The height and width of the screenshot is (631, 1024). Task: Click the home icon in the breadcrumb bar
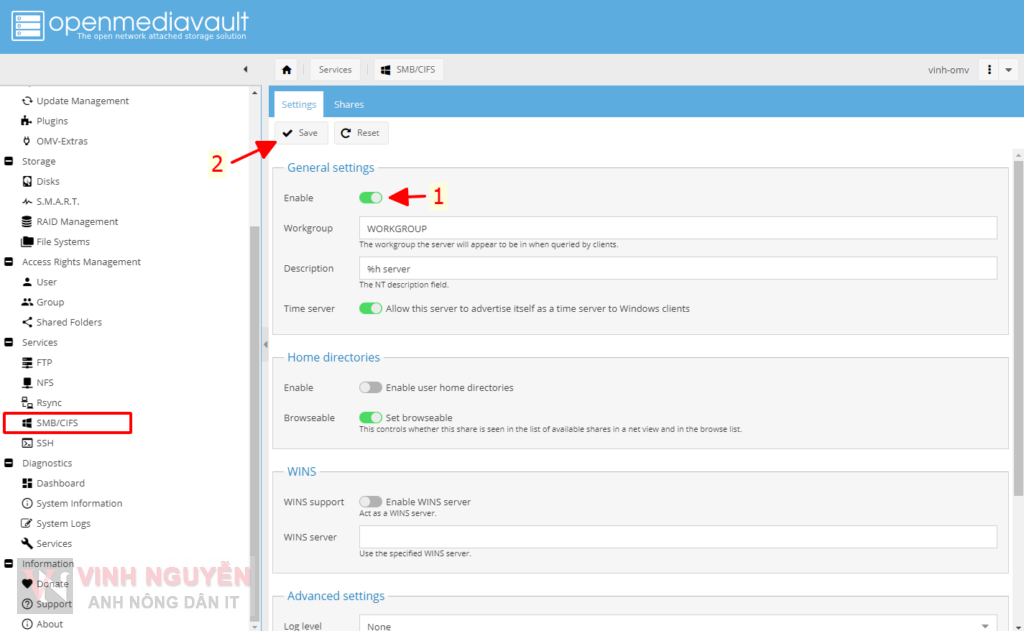coord(289,69)
